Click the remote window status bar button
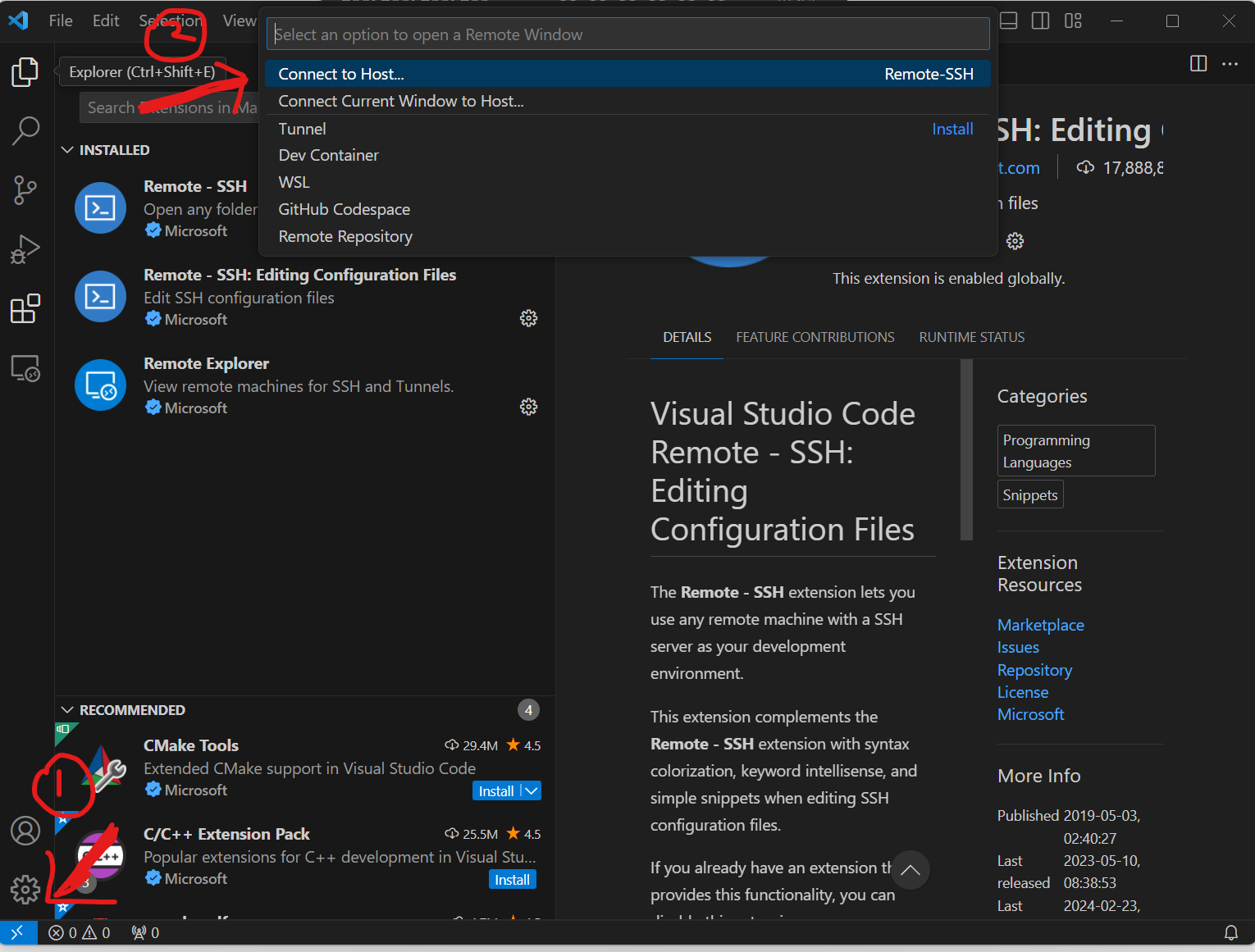This screenshot has height=952, width=1255. [18, 932]
